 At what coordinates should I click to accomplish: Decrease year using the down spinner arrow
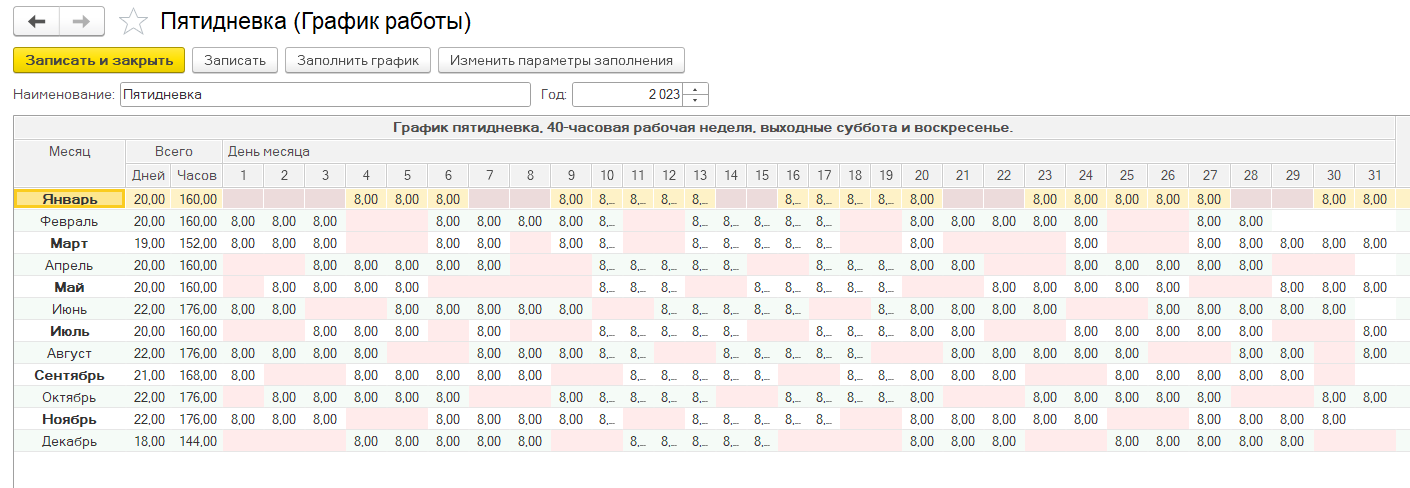click(699, 100)
